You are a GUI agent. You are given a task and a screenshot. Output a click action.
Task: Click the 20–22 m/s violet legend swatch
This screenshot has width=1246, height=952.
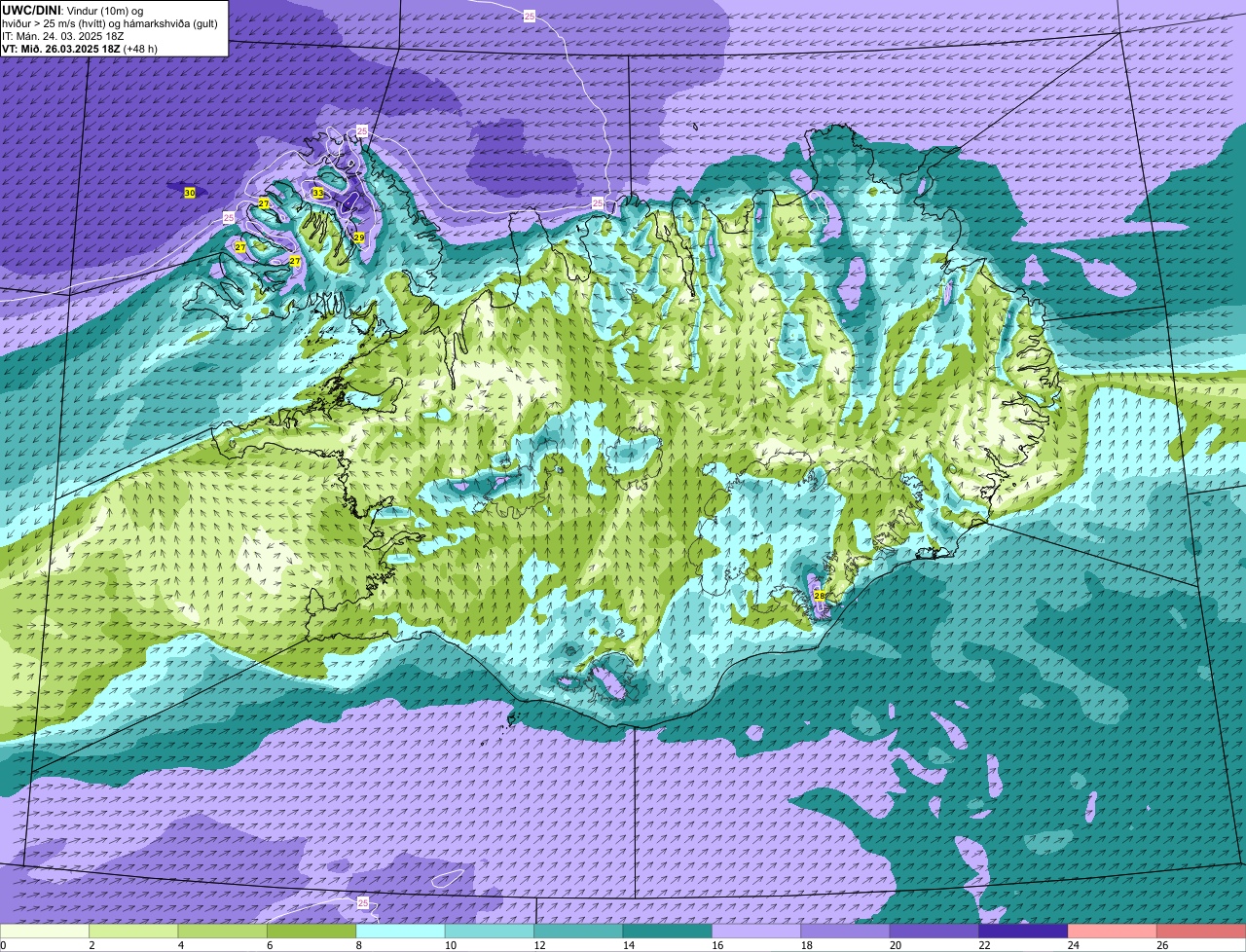pos(934,931)
